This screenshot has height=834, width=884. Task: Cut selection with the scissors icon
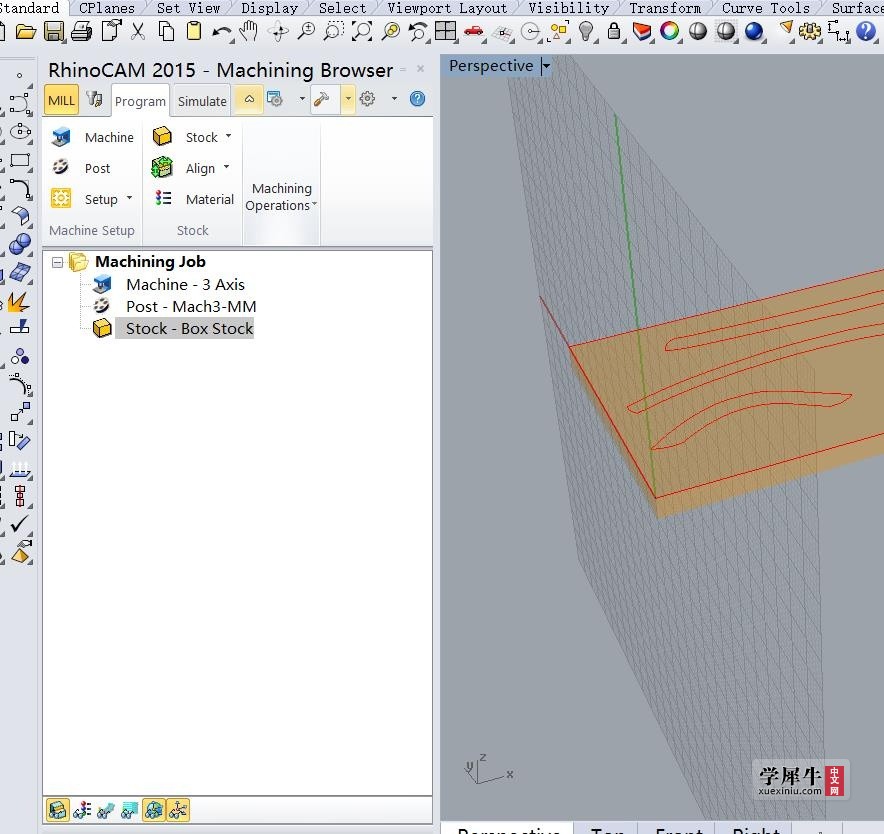click(x=138, y=32)
